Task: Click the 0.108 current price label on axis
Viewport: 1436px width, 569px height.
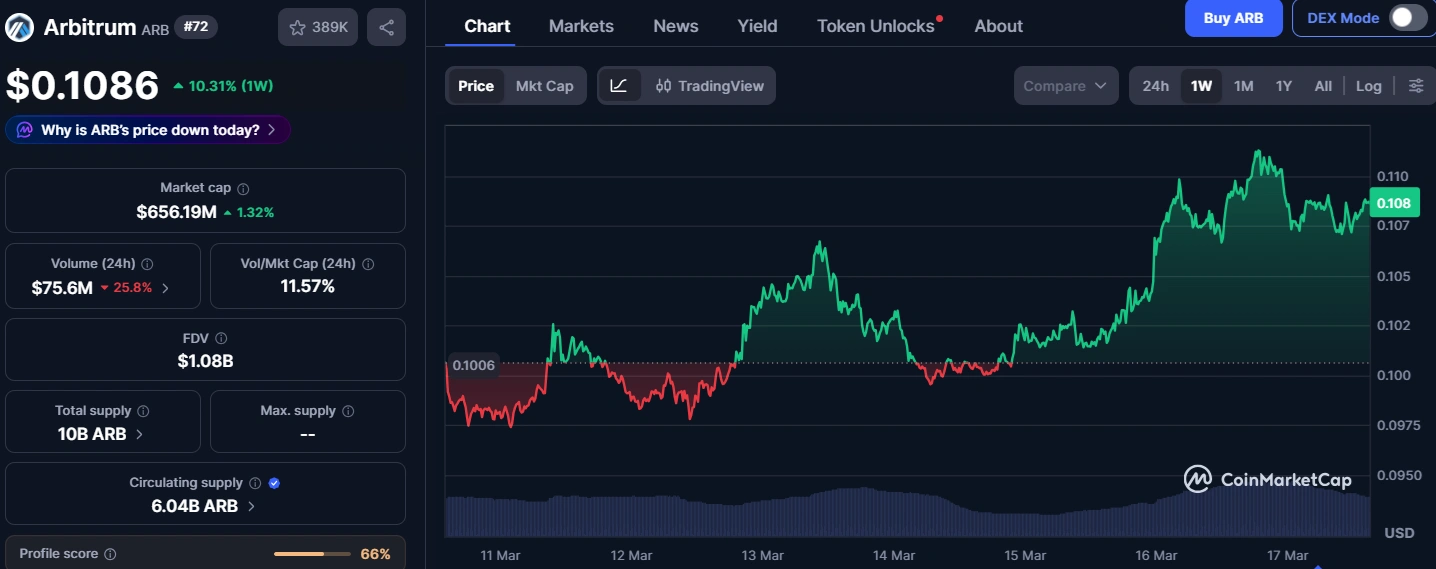Action: coord(1393,203)
